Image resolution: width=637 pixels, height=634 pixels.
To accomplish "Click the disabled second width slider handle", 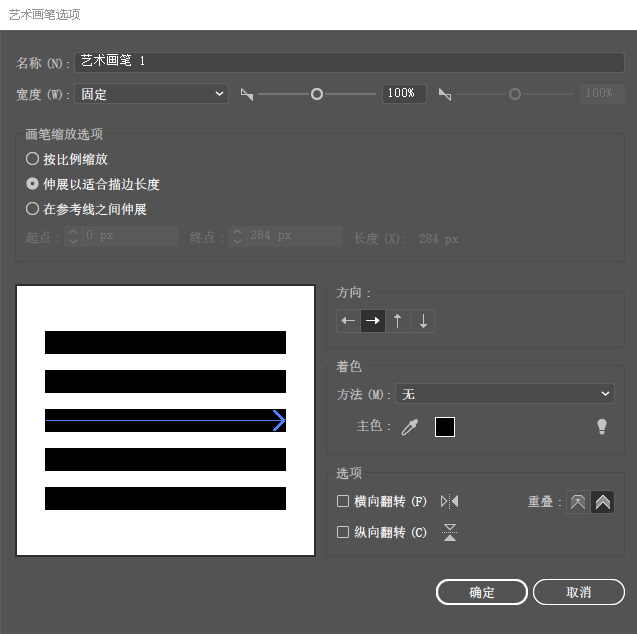I will pos(515,94).
